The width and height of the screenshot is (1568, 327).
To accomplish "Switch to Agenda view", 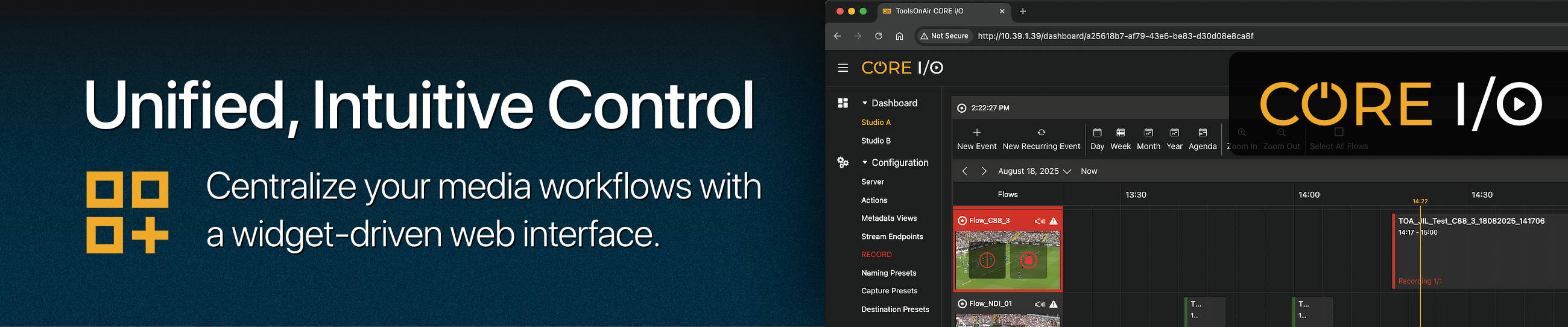I will click(x=1202, y=139).
